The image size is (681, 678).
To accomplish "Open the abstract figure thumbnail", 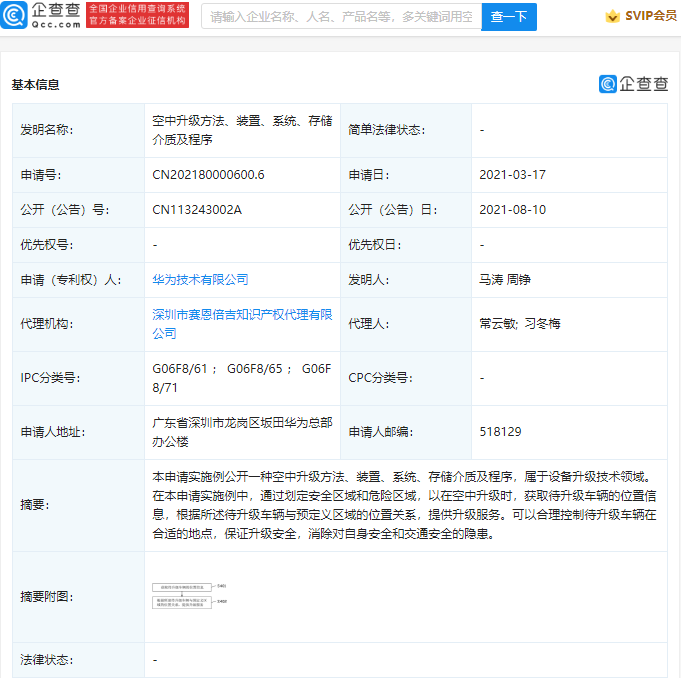I will click(189, 596).
